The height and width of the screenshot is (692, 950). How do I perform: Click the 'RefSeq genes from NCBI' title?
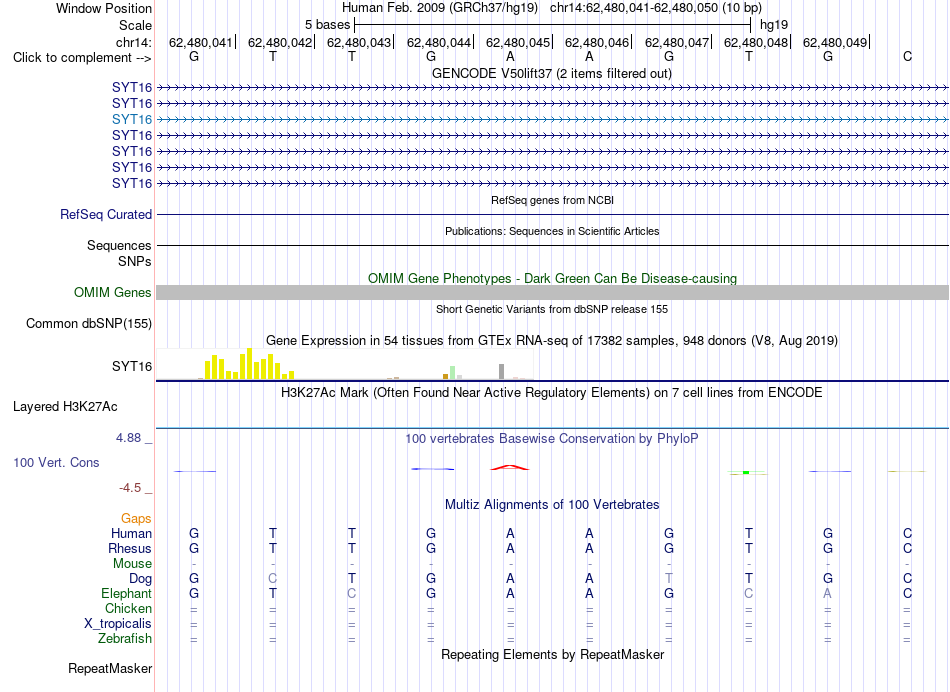point(553,201)
